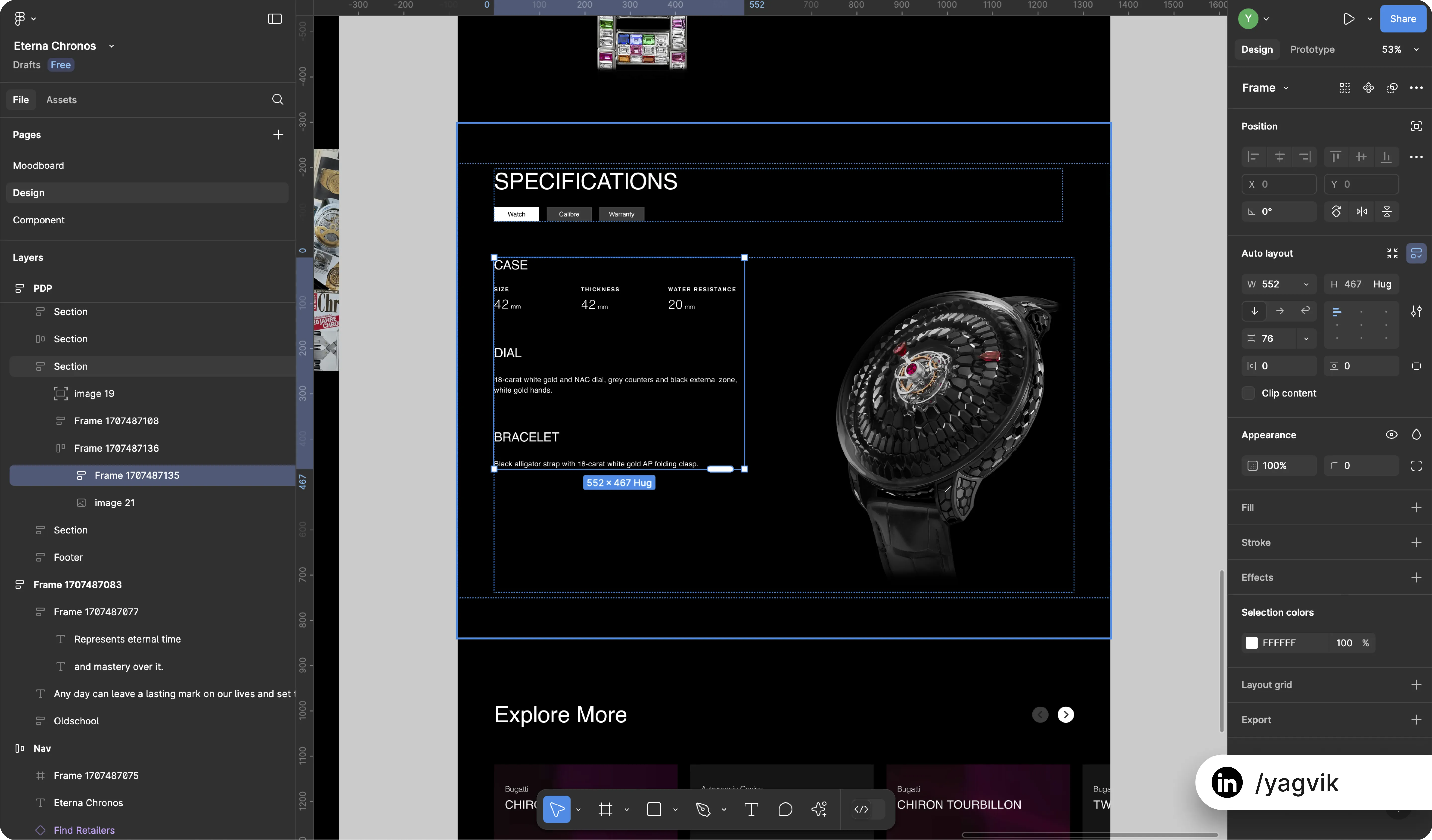Enable the Clip content checkbox
Viewport: 1432px width, 840px height.
1249,393
